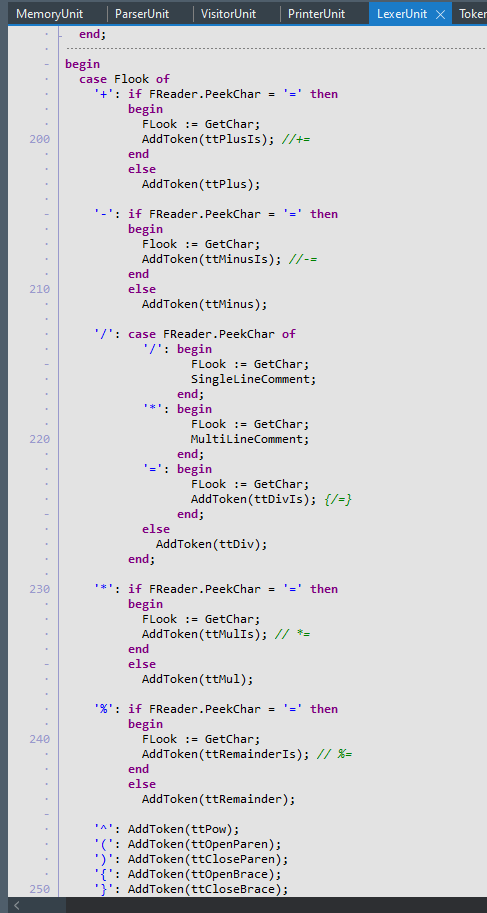Click the AddToken(ttMulIs) statement
The height and width of the screenshot is (913, 487).
coord(204,634)
